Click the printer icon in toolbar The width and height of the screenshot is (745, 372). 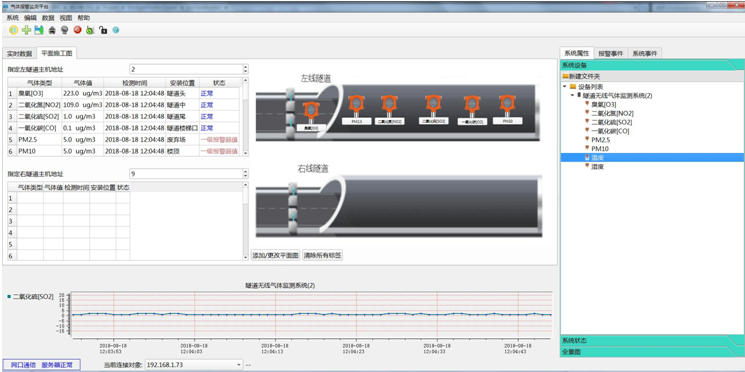click(52, 30)
